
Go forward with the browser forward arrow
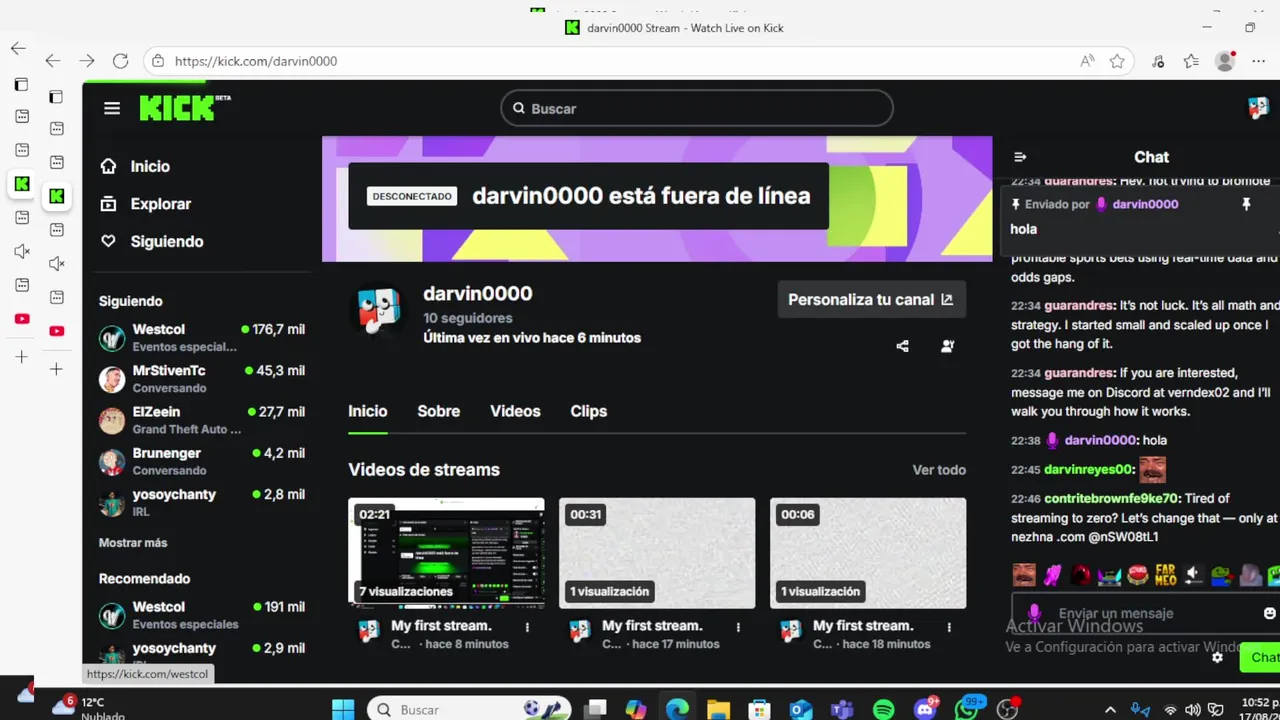[87, 61]
